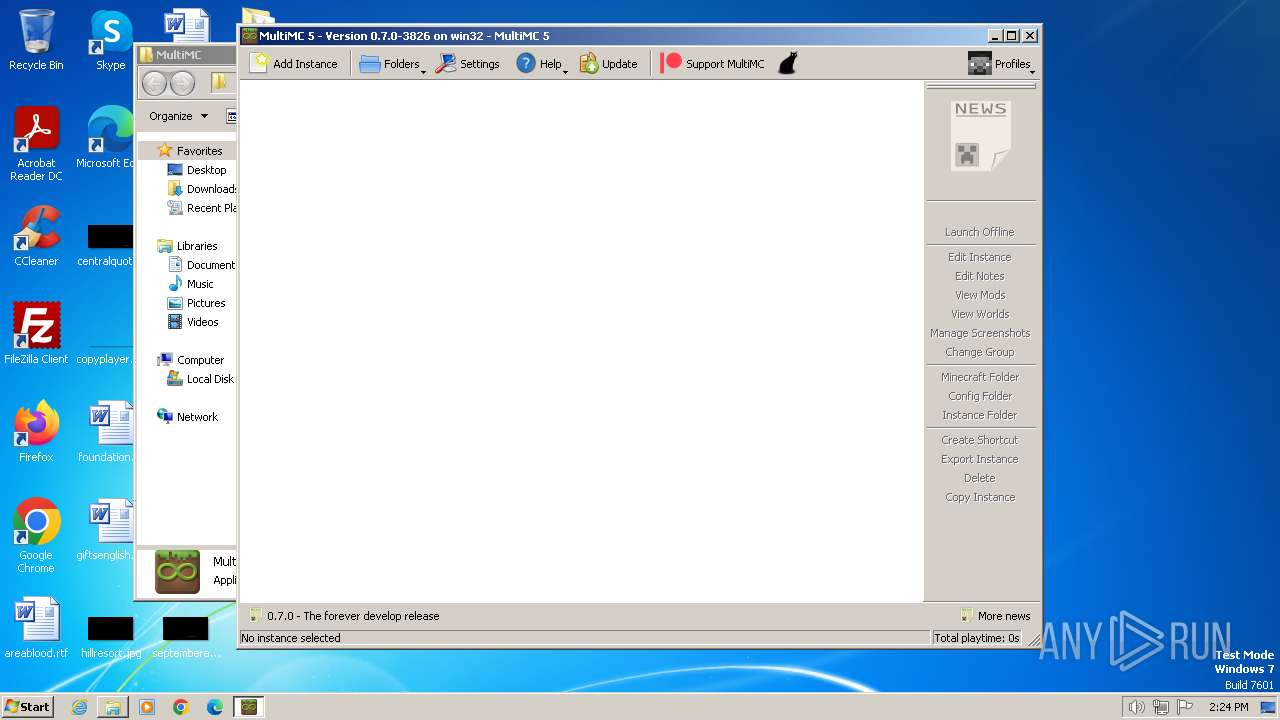Screen dimensions: 1280x720
Task: Click the 'No instance selected' status text
Action: (291, 638)
